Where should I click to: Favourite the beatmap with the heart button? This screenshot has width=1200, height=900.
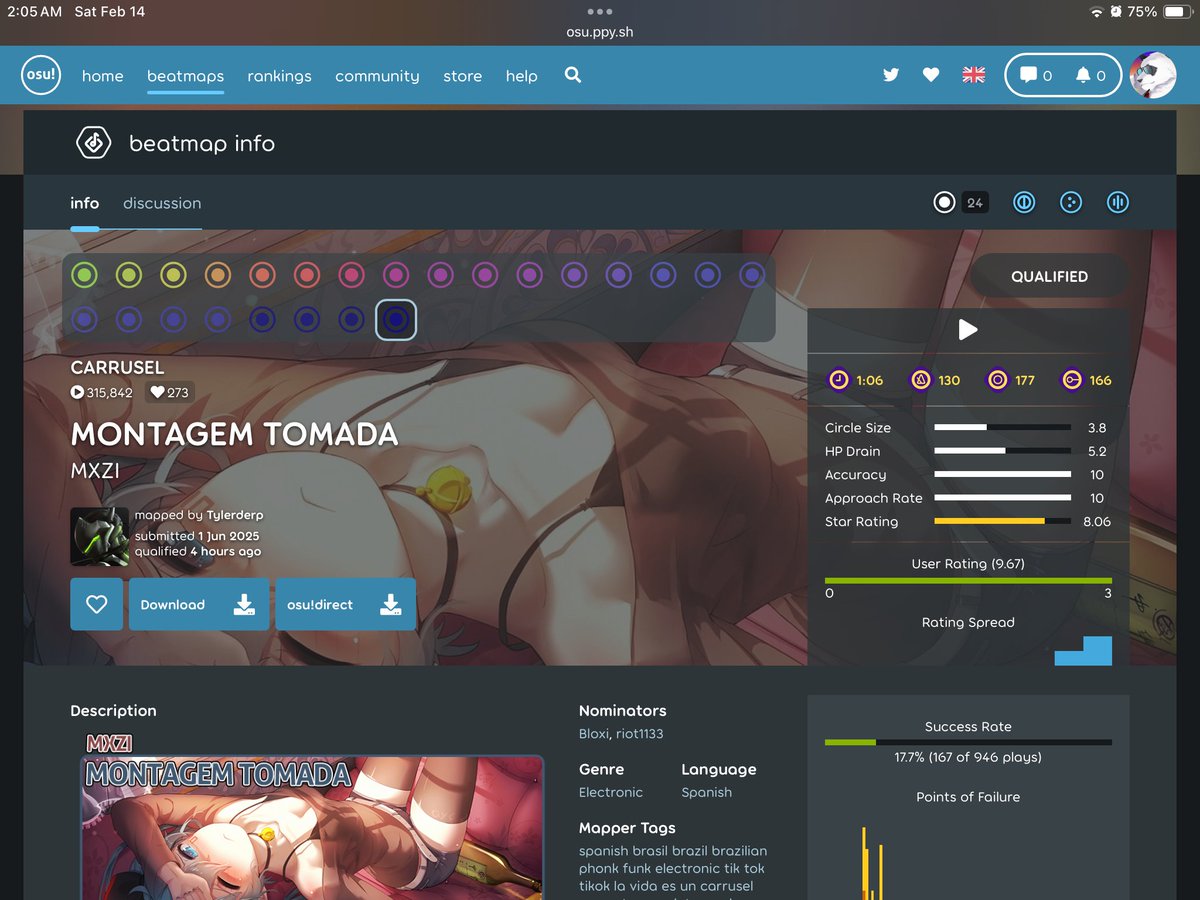coord(96,604)
